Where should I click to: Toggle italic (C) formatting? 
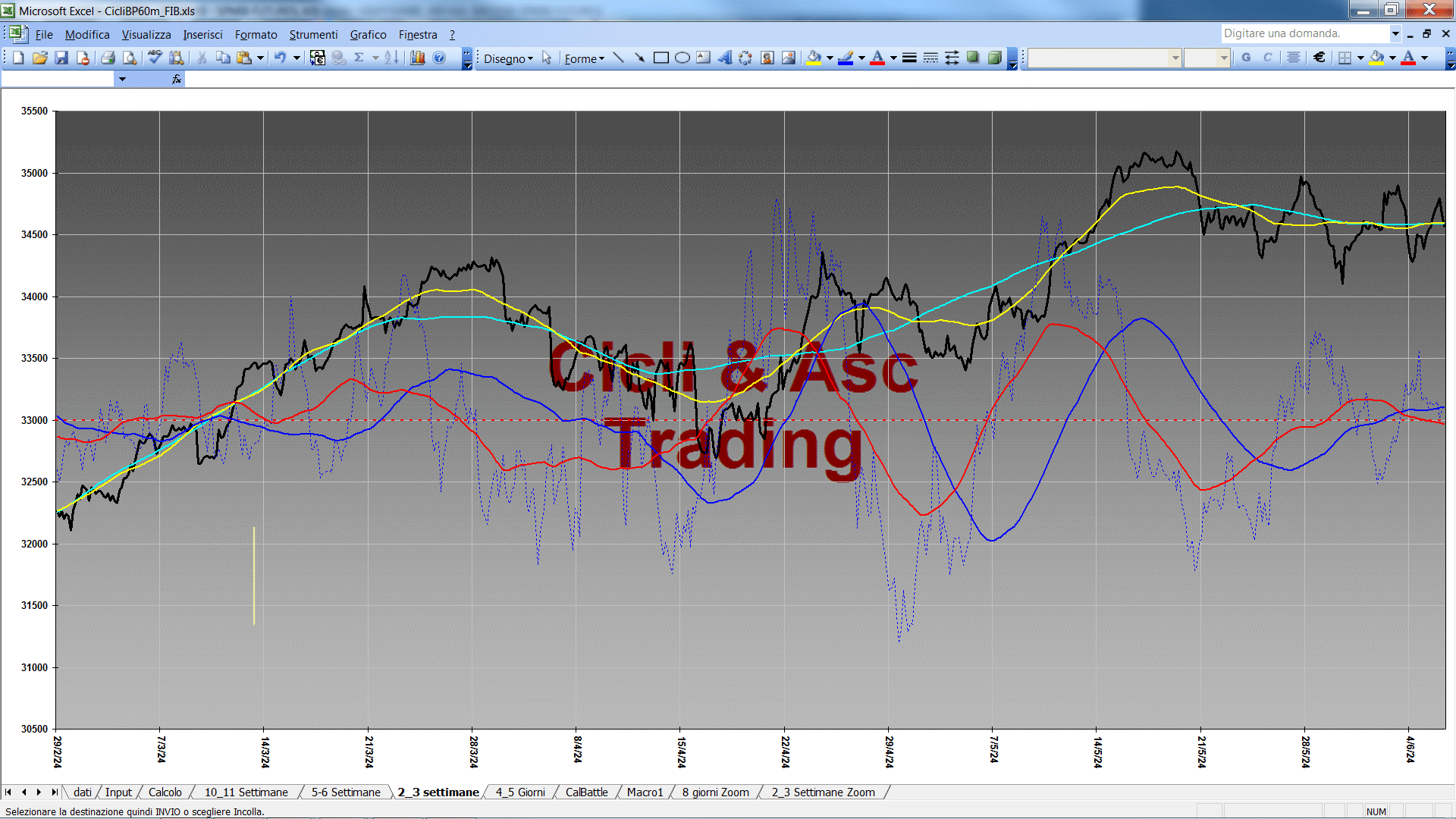[1268, 58]
